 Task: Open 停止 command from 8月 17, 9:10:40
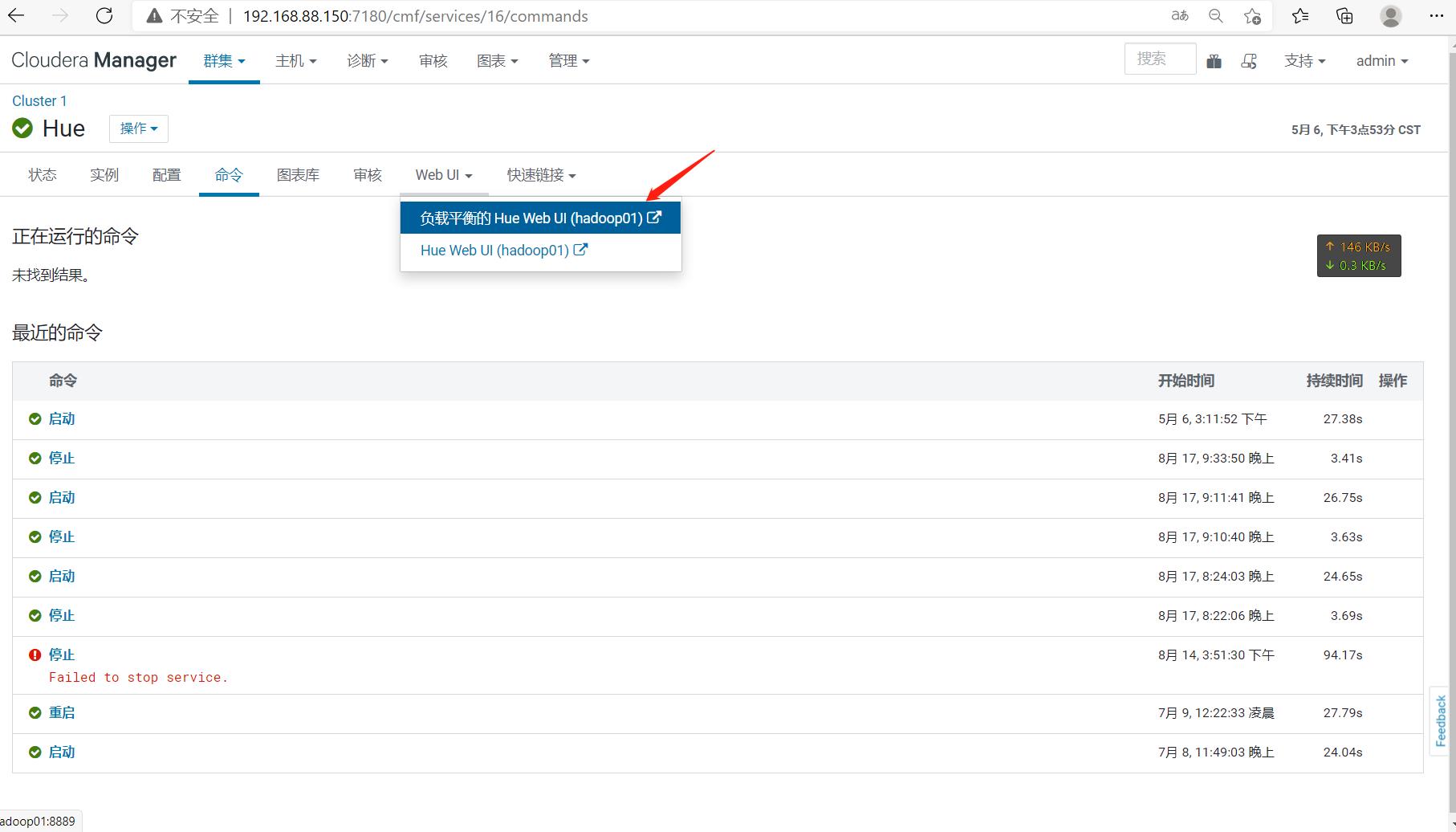62,536
